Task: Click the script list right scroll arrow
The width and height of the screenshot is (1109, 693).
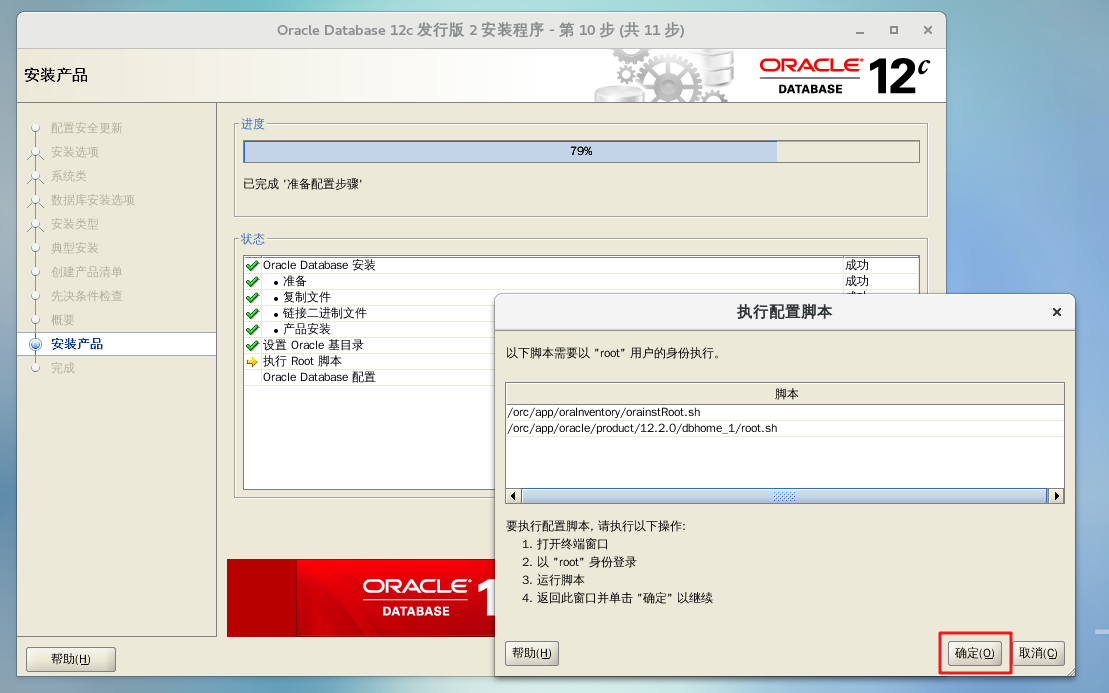Action: tap(1056, 496)
